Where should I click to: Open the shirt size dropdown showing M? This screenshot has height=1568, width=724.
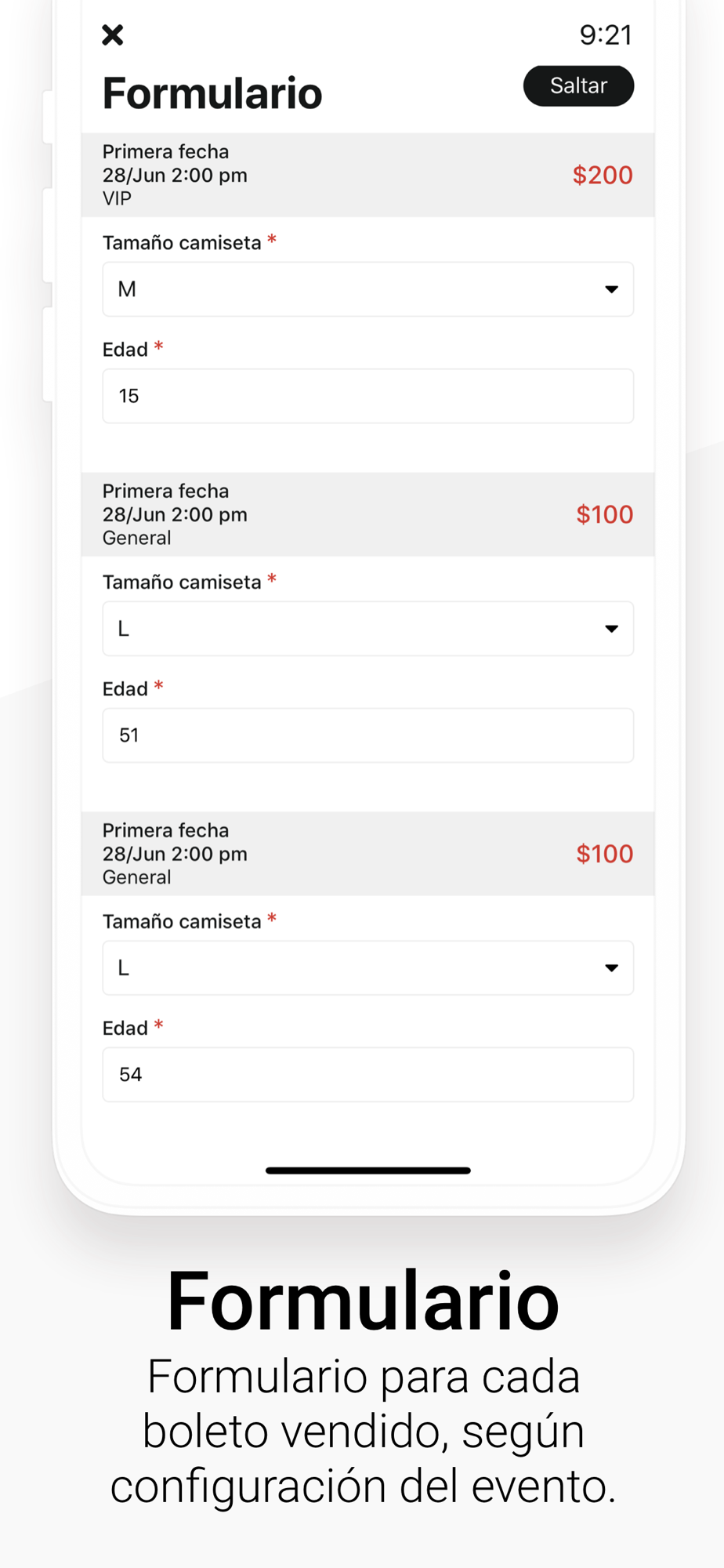(x=367, y=289)
